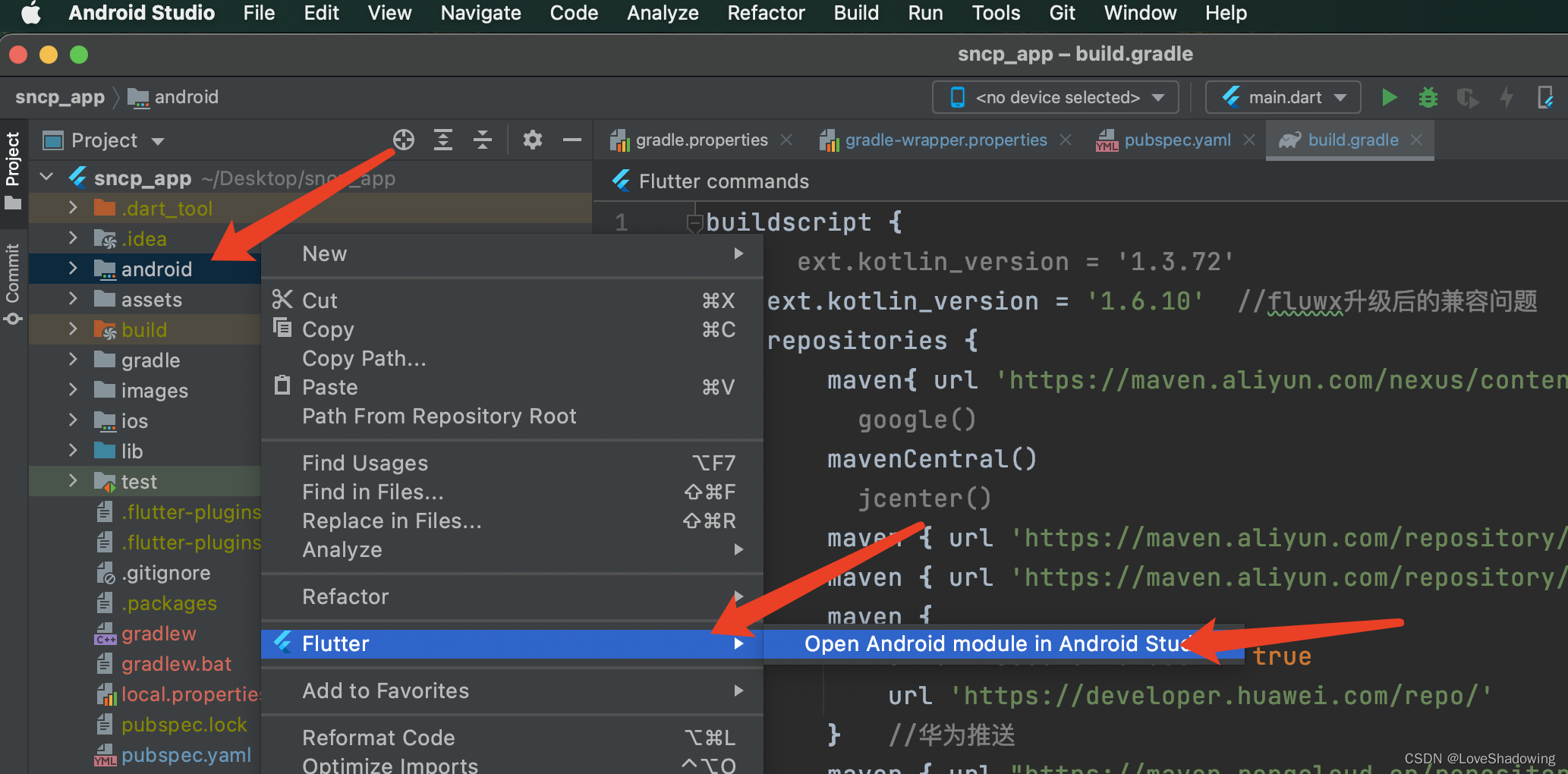Expand the images folder
1568x774 pixels.
coord(73,390)
